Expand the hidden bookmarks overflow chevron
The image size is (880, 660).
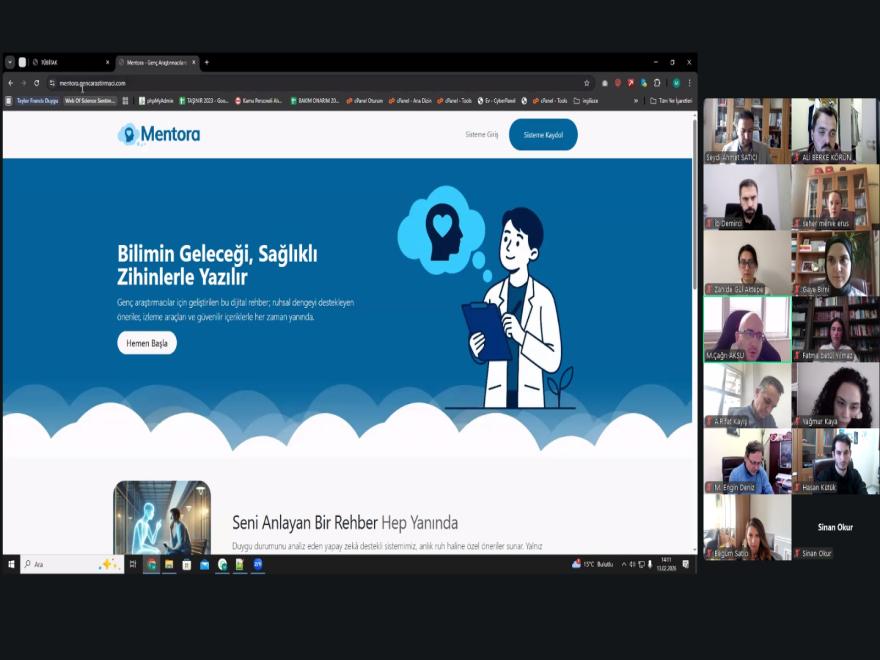636,100
